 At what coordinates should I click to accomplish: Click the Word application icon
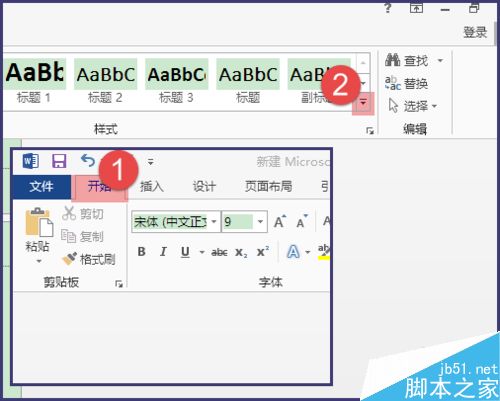click(31, 162)
